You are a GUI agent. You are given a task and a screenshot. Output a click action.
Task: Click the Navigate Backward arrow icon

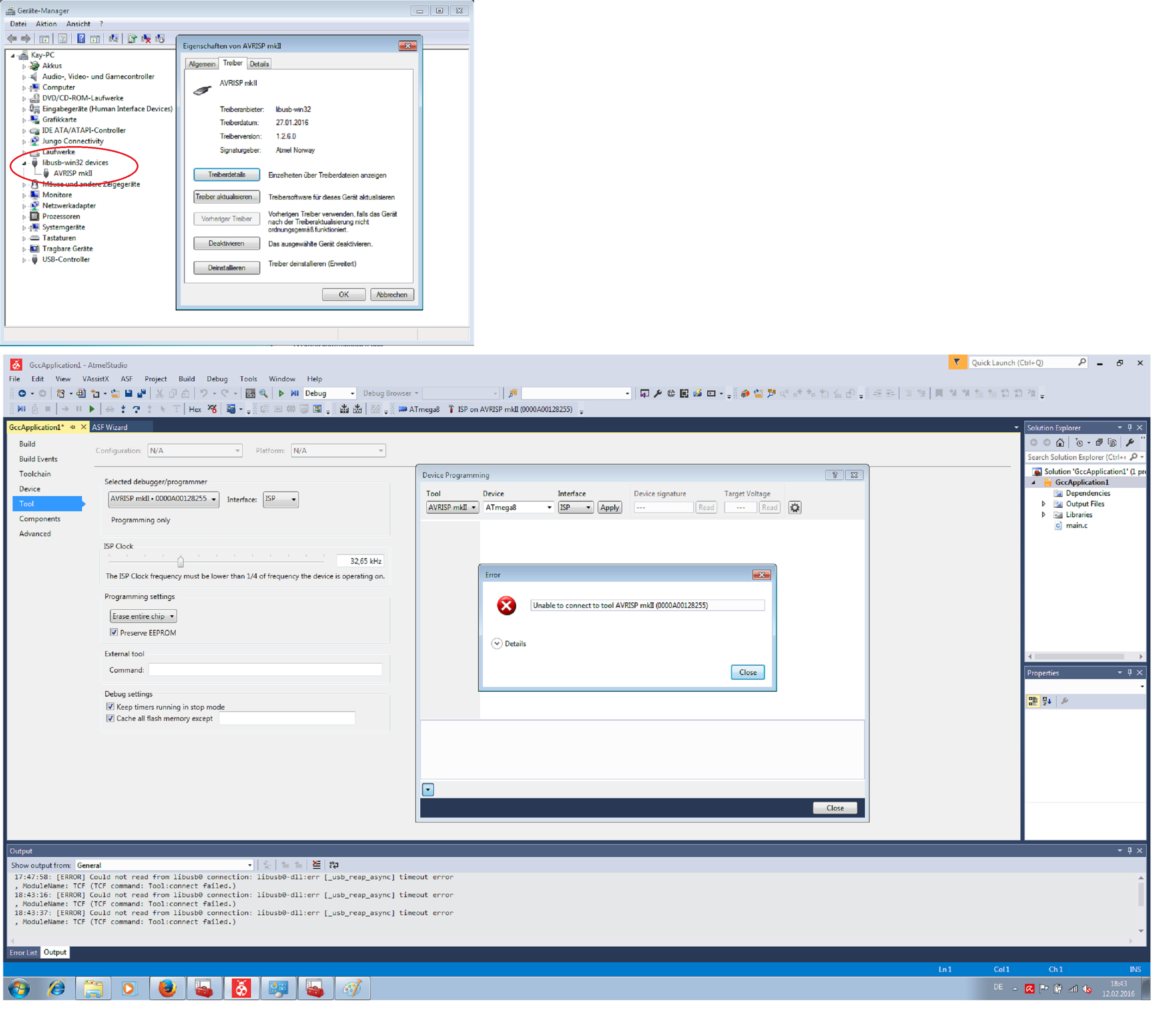click(22, 393)
